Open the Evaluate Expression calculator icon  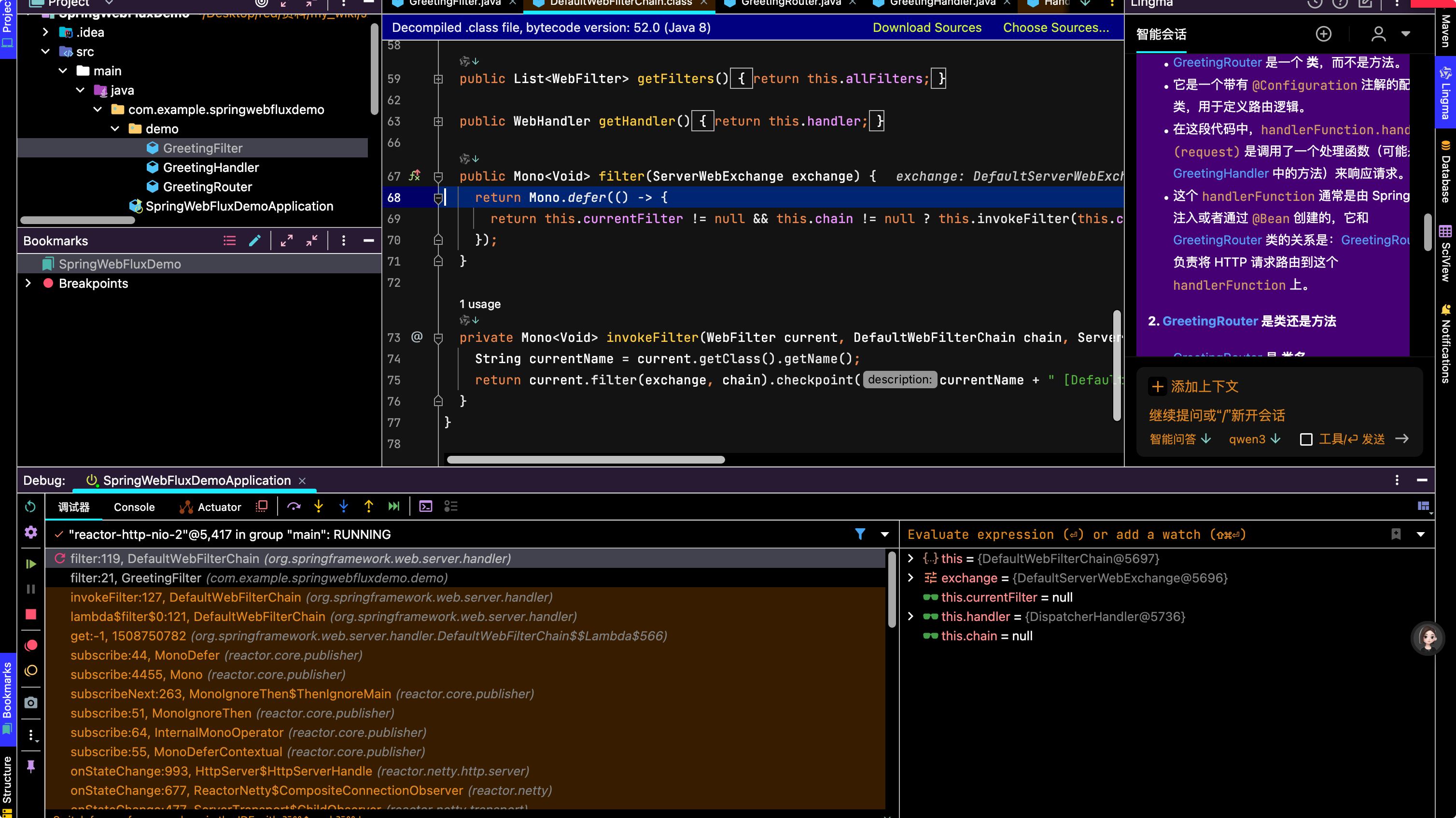pyautogui.click(x=426, y=507)
